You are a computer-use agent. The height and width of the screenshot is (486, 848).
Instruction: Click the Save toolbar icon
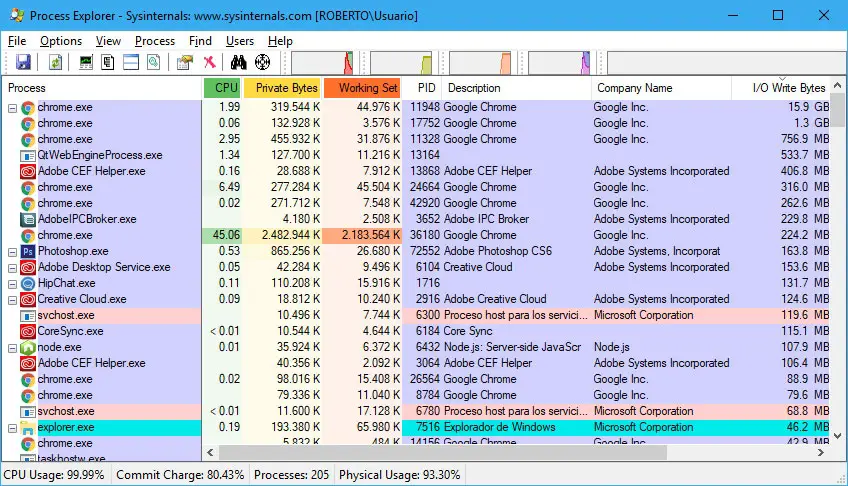(23, 62)
